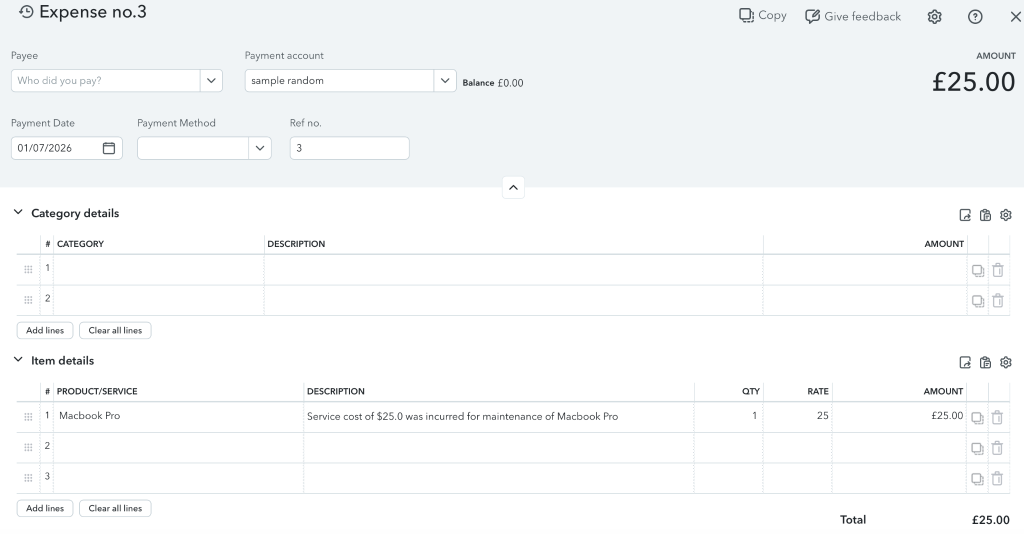Expand the Payment account dropdown arrow
Viewport: 1024px width, 534px height.
tap(445, 81)
